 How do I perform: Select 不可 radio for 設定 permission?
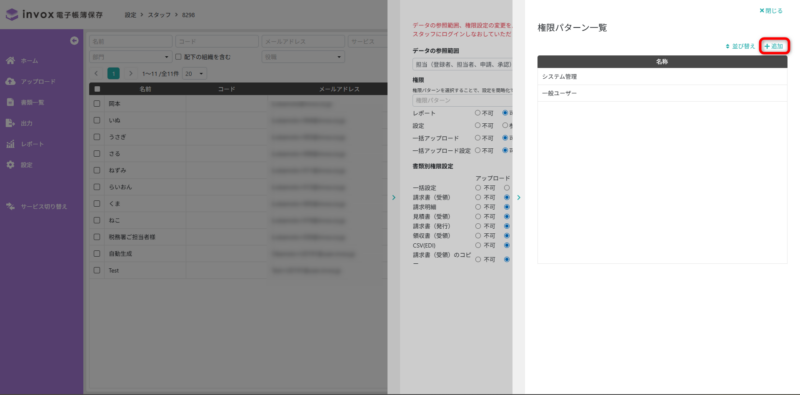tap(478, 125)
